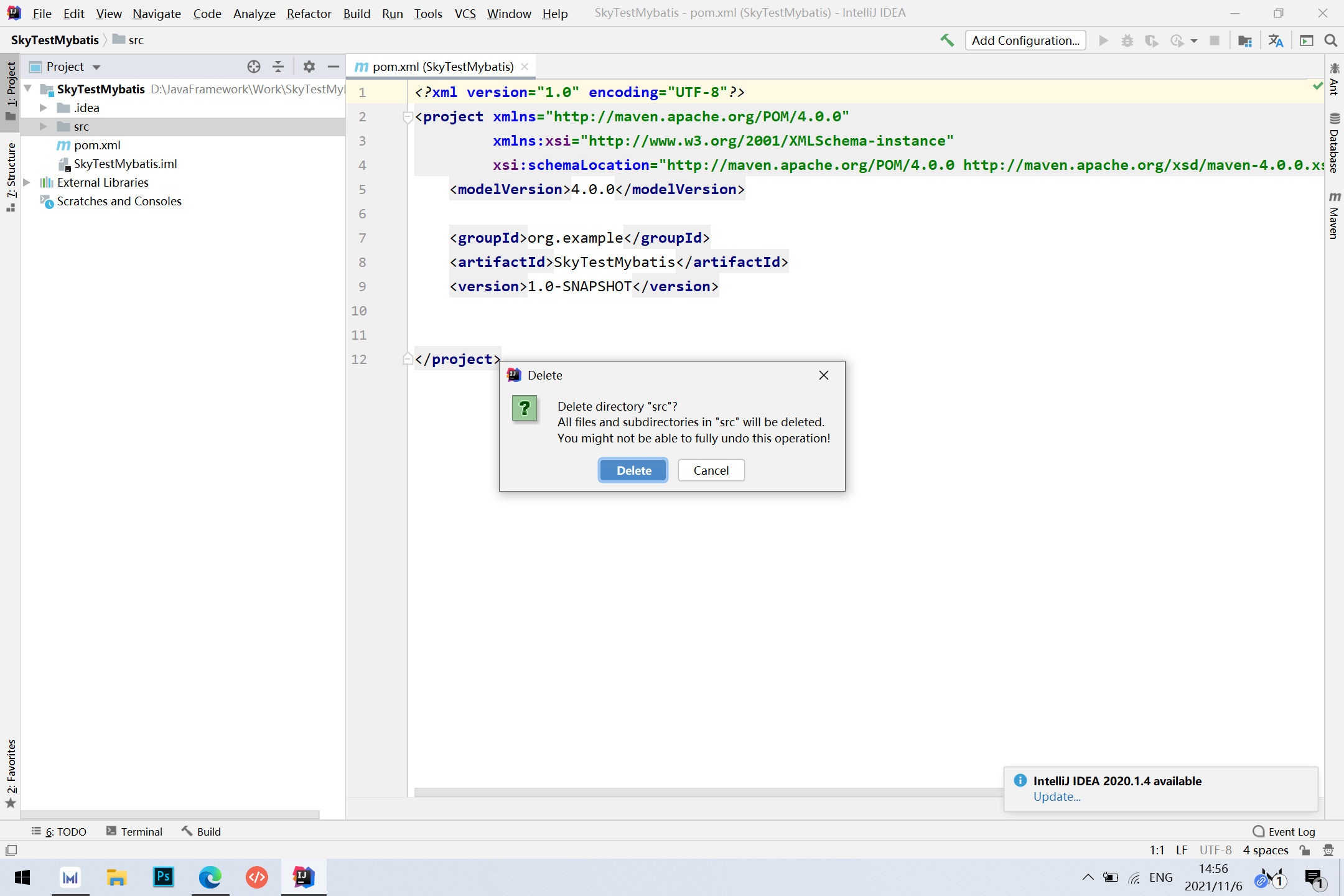Open the Project view dropdown
The width and height of the screenshot is (1344, 896).
96,67
